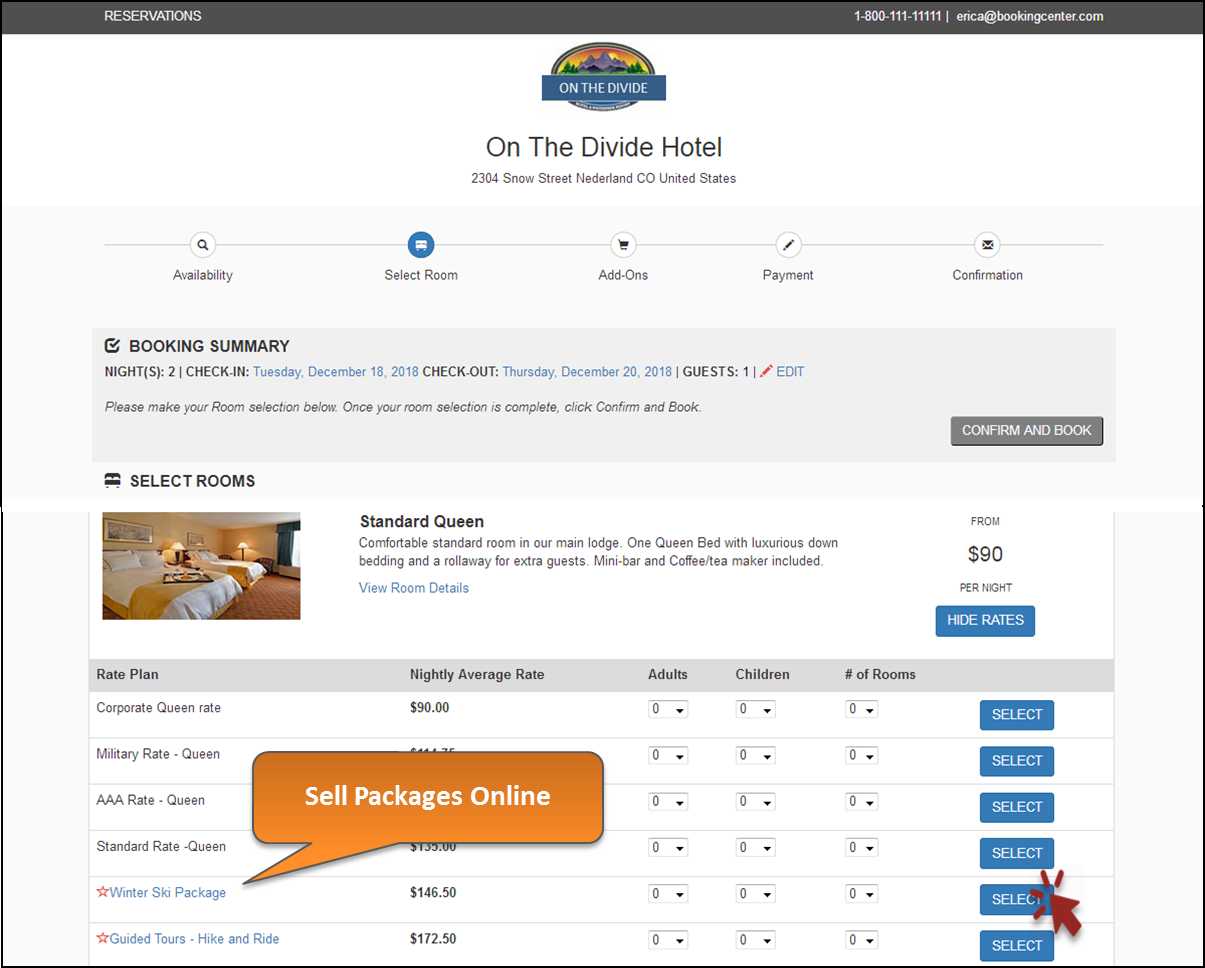The height and width of the screenshot is (968, 1205).
Task: Open Children dropdown for Standard Rate -Queen
Action: click(x=756, y=848)
